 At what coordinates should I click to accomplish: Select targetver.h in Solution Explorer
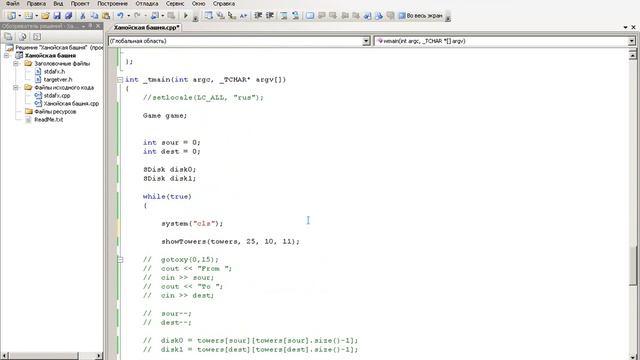(58, 80)
